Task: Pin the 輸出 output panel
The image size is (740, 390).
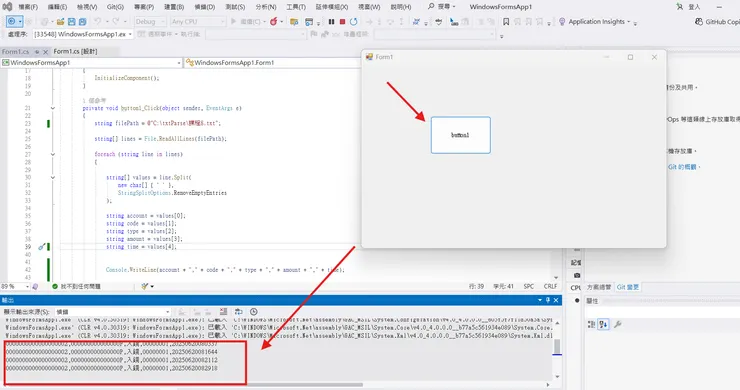Action: 548,300
